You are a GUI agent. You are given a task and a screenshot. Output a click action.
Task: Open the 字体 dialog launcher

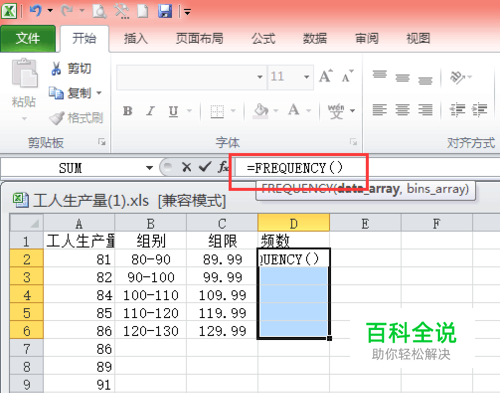354,142
